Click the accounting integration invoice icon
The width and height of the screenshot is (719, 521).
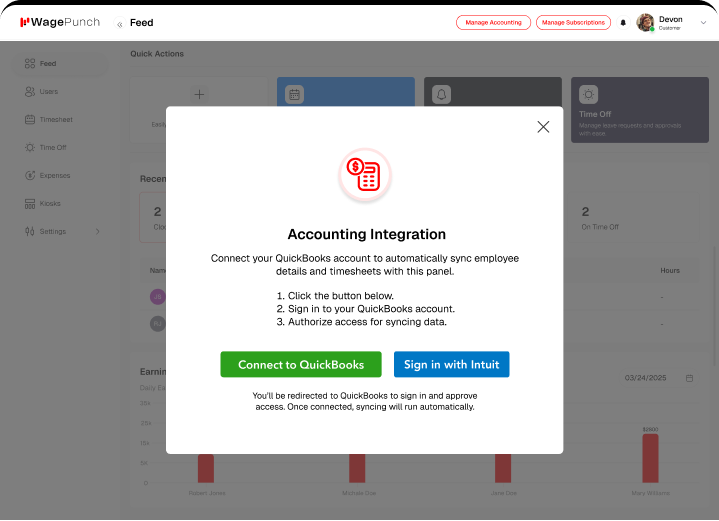pos(364,175)
